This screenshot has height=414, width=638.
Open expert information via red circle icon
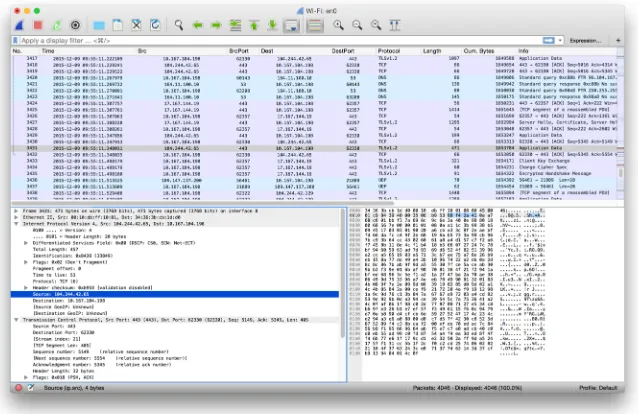[x=18, y=388]
